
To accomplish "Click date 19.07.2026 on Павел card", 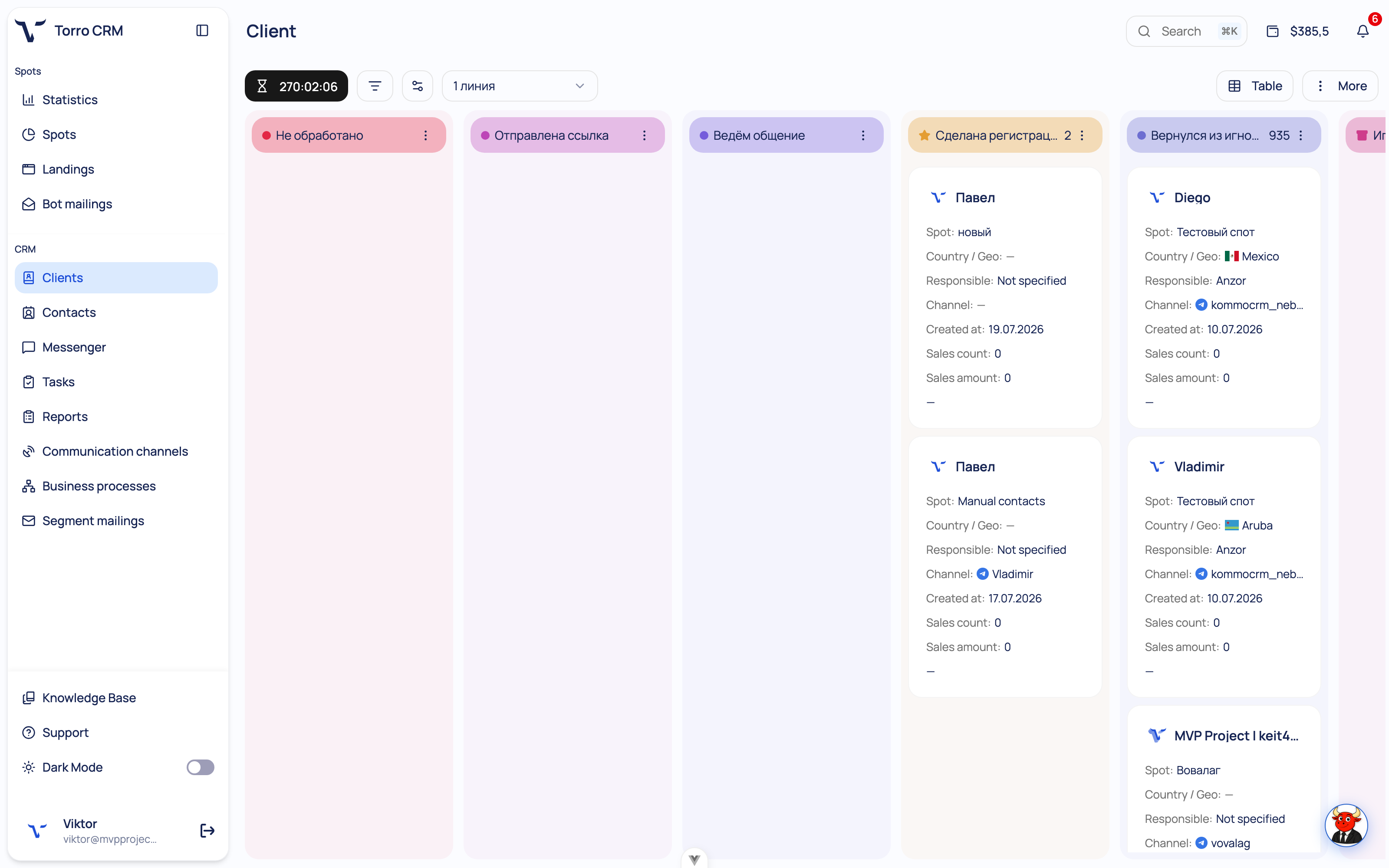I will 1015,329.
